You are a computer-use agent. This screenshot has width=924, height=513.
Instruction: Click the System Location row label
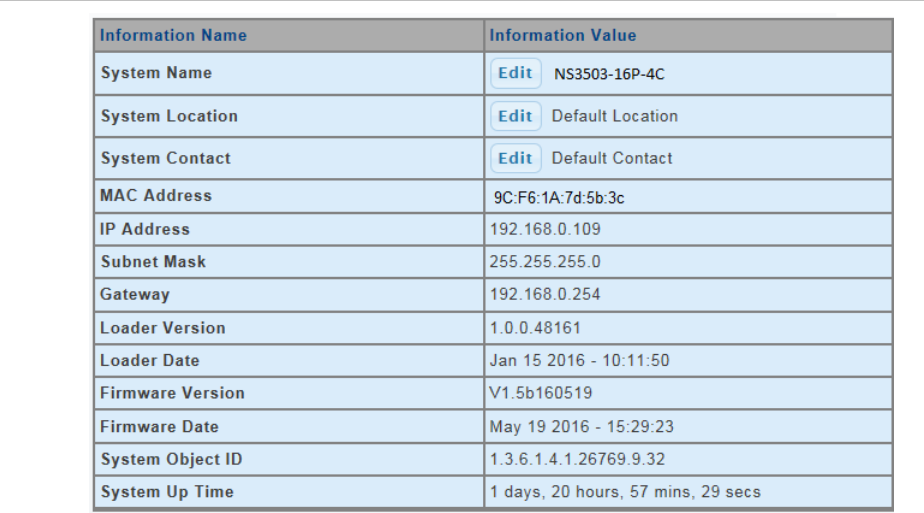[169, 116]
